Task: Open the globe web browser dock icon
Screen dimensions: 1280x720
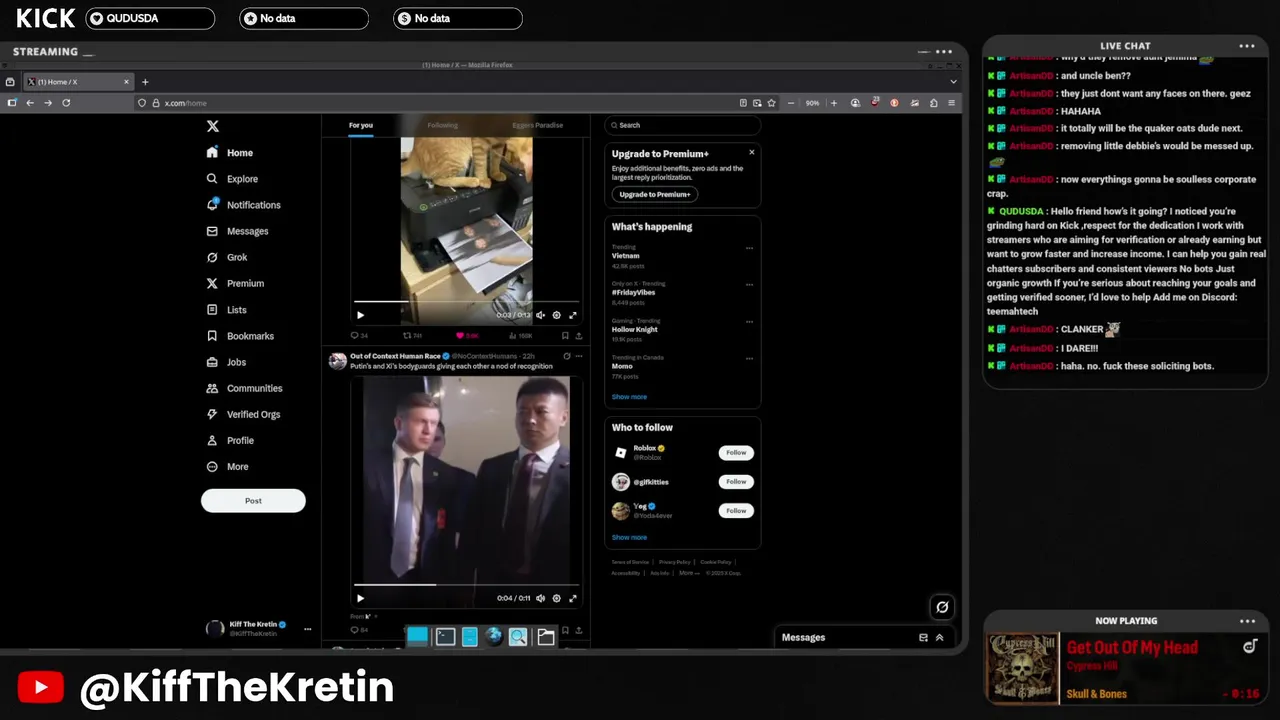Action: coord(493,637)
